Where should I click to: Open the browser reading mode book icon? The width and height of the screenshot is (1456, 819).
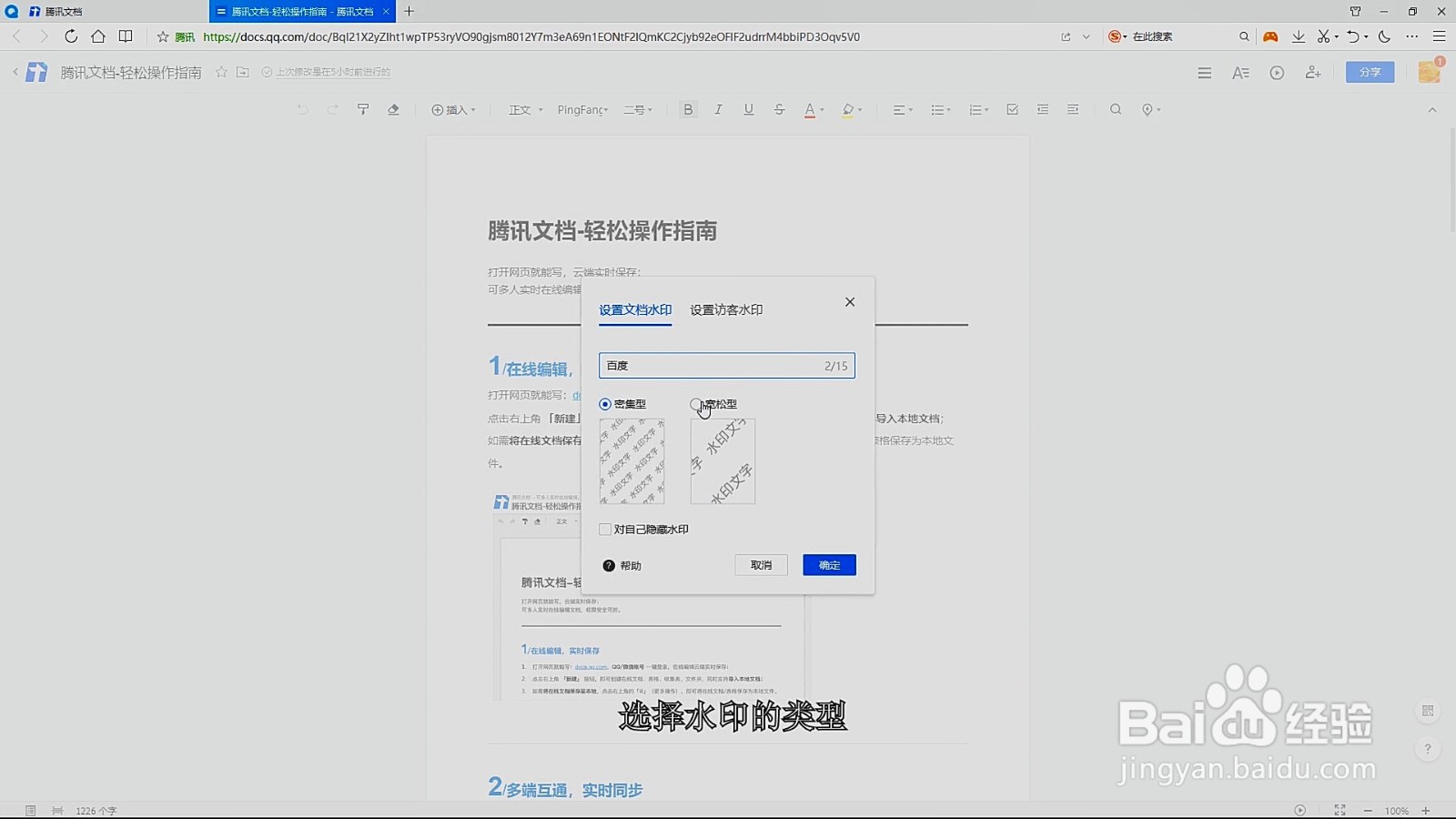pyautogui.click(x=126, y=36)
